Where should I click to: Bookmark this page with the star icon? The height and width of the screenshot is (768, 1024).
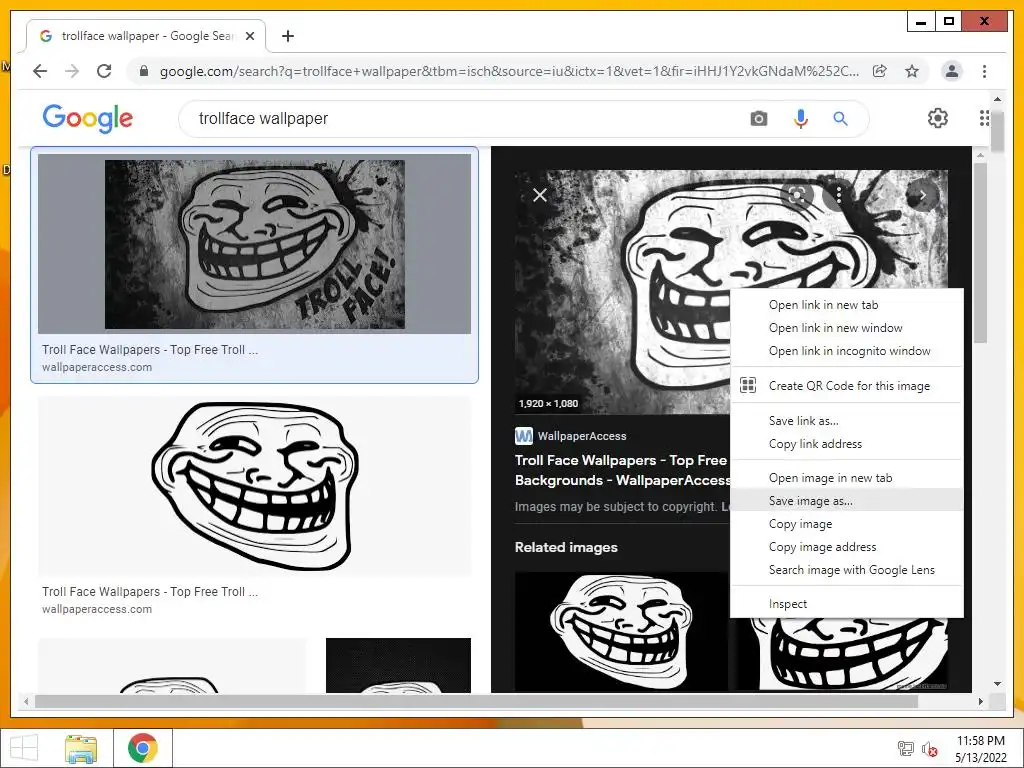tap(912, 71)
